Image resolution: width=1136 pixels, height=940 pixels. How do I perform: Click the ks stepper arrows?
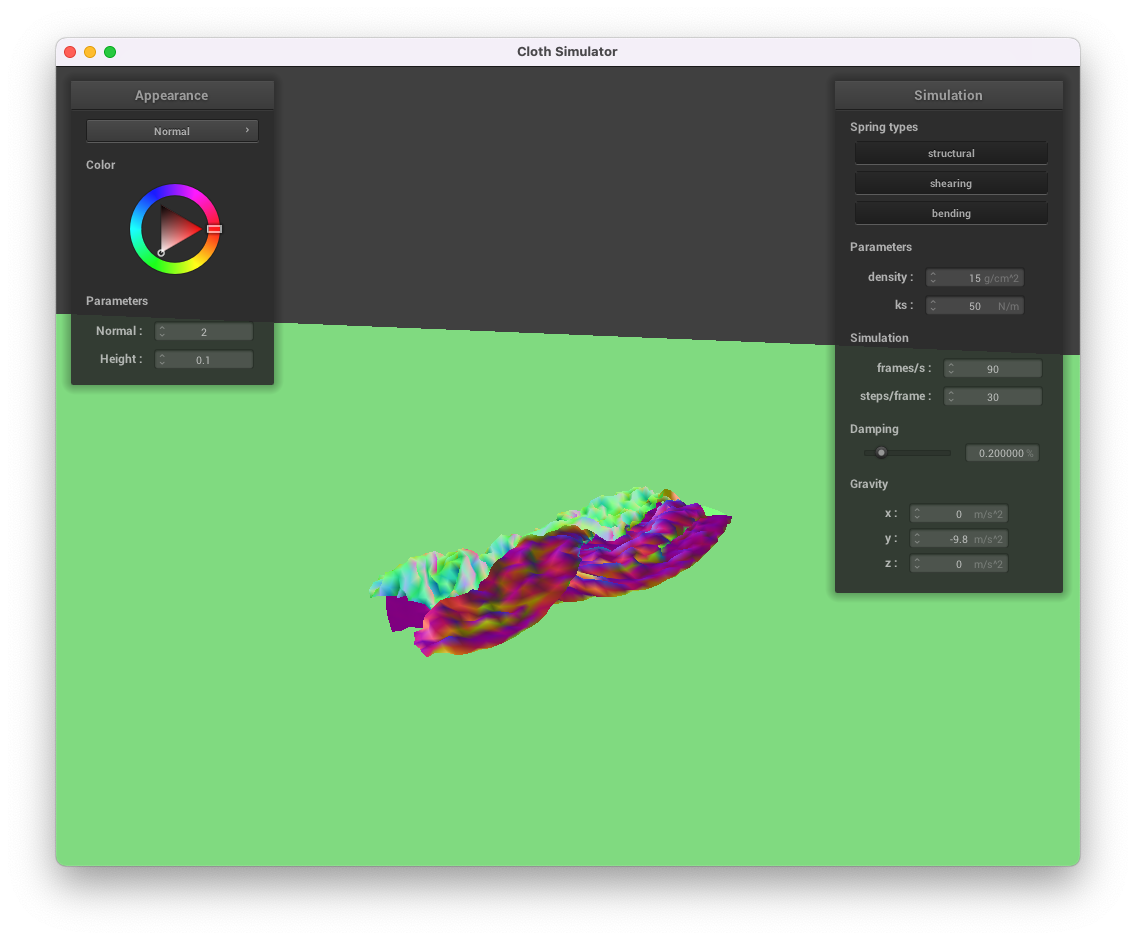933,307
